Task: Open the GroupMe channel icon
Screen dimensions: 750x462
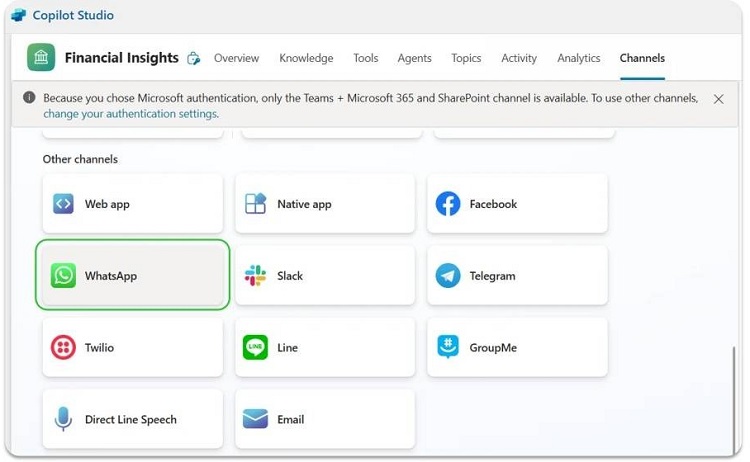Action: [x=448, y=348]
